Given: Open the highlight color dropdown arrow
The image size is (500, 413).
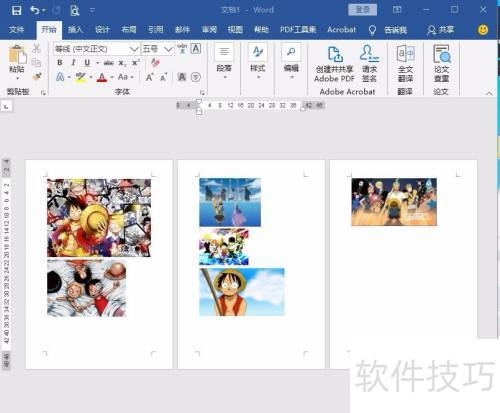Looking at the screenshot, I should click(91, 77).
